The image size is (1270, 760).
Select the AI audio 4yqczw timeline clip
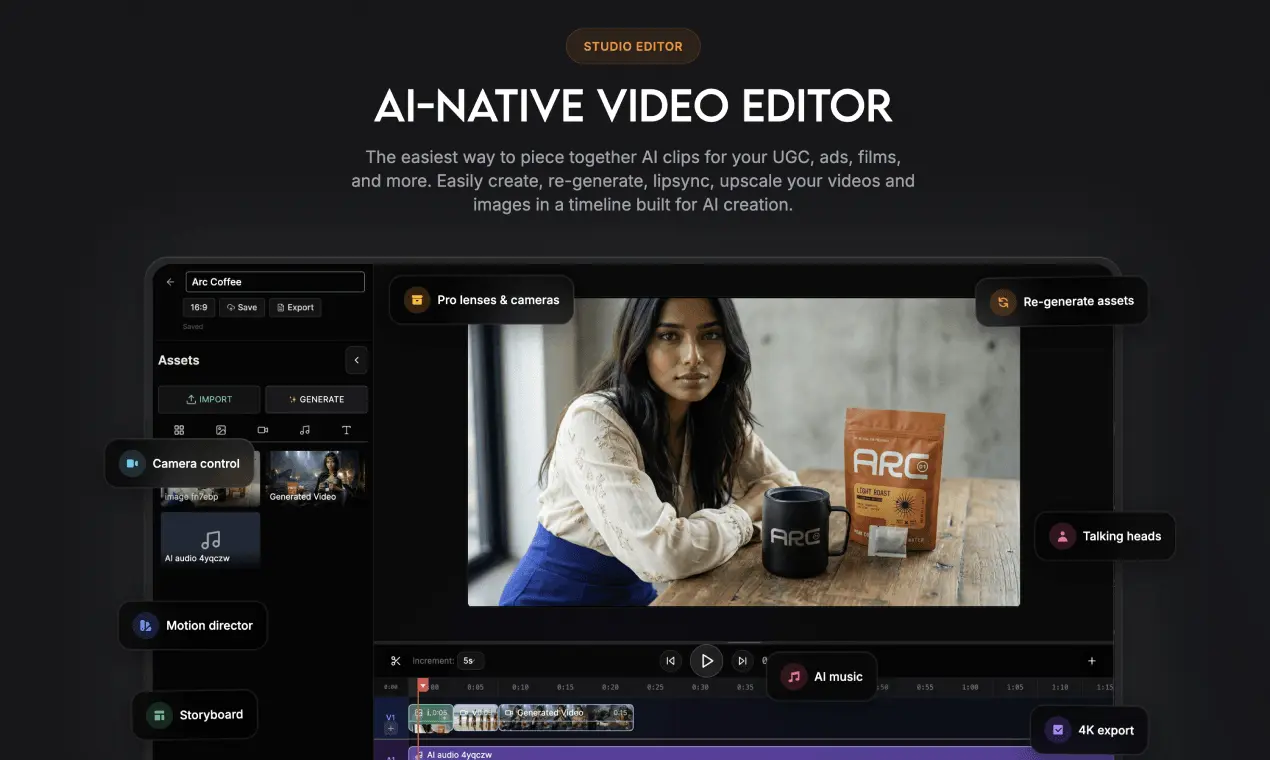[x=720, y=753]
